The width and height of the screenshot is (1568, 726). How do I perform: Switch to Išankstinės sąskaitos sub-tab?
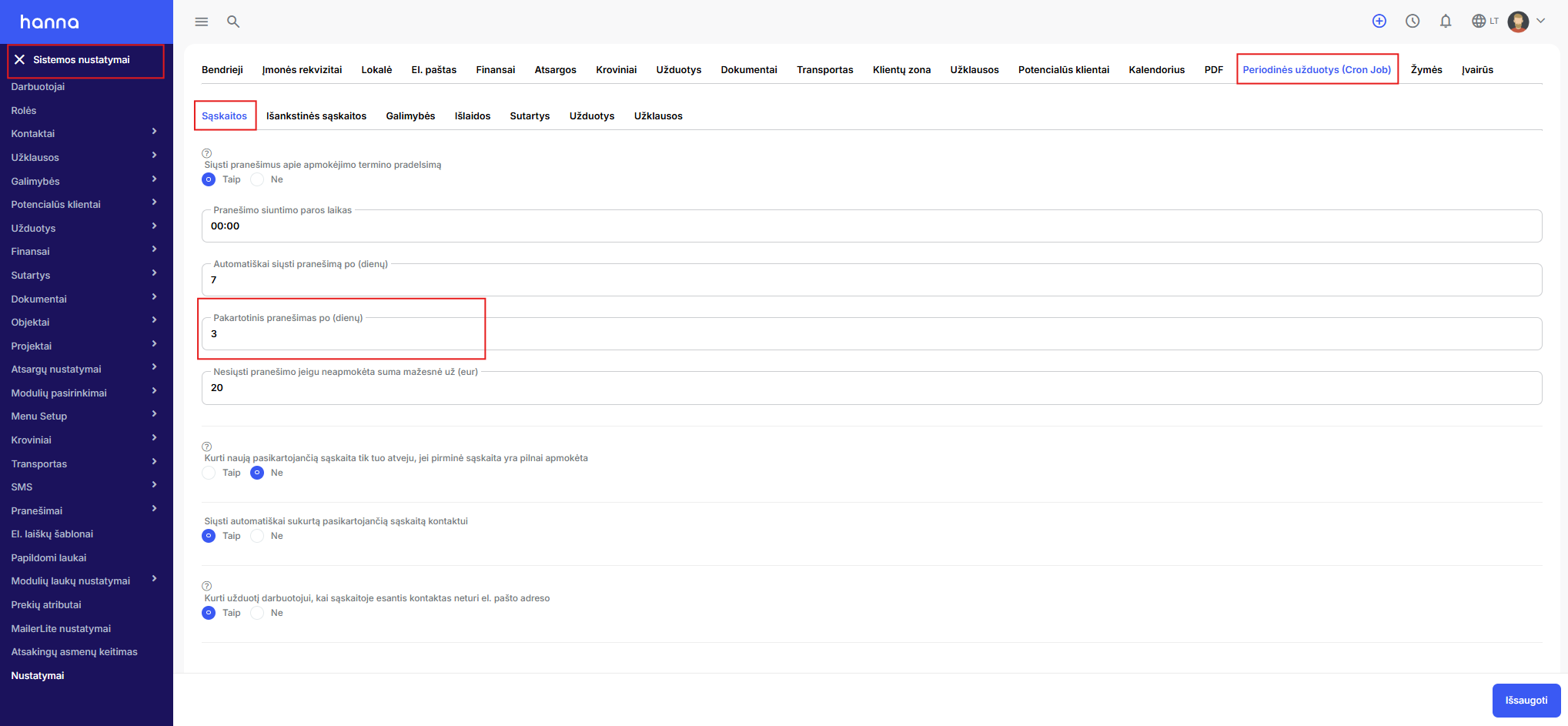click(316, 115)
